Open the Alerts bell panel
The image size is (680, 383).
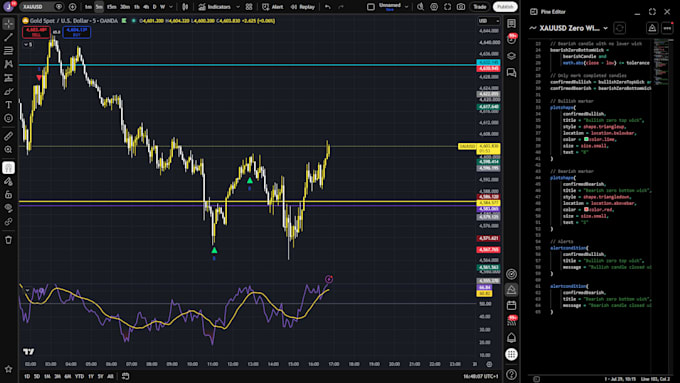pyautogui.click(x=511, y=337)
